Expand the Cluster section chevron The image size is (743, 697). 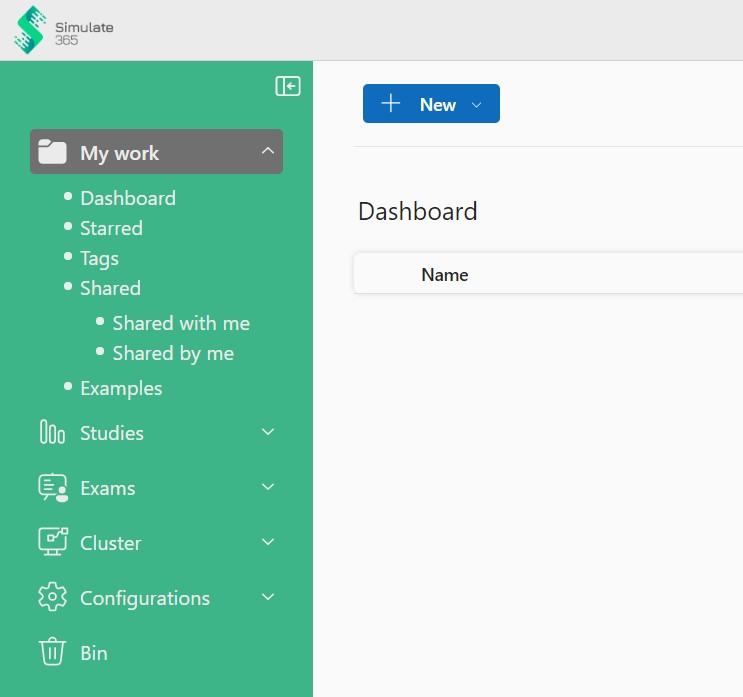pos(267,542)
